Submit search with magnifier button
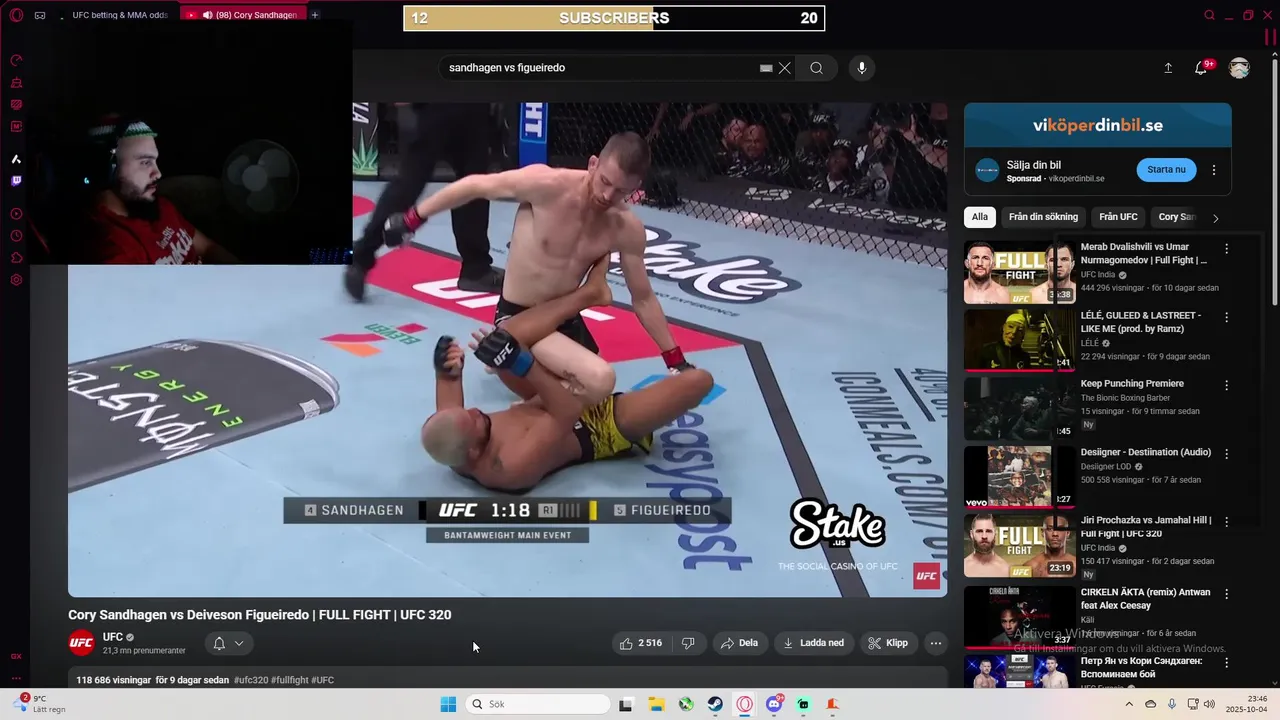This screenshot has height=720, width=1280. click(x=816, y=68)
